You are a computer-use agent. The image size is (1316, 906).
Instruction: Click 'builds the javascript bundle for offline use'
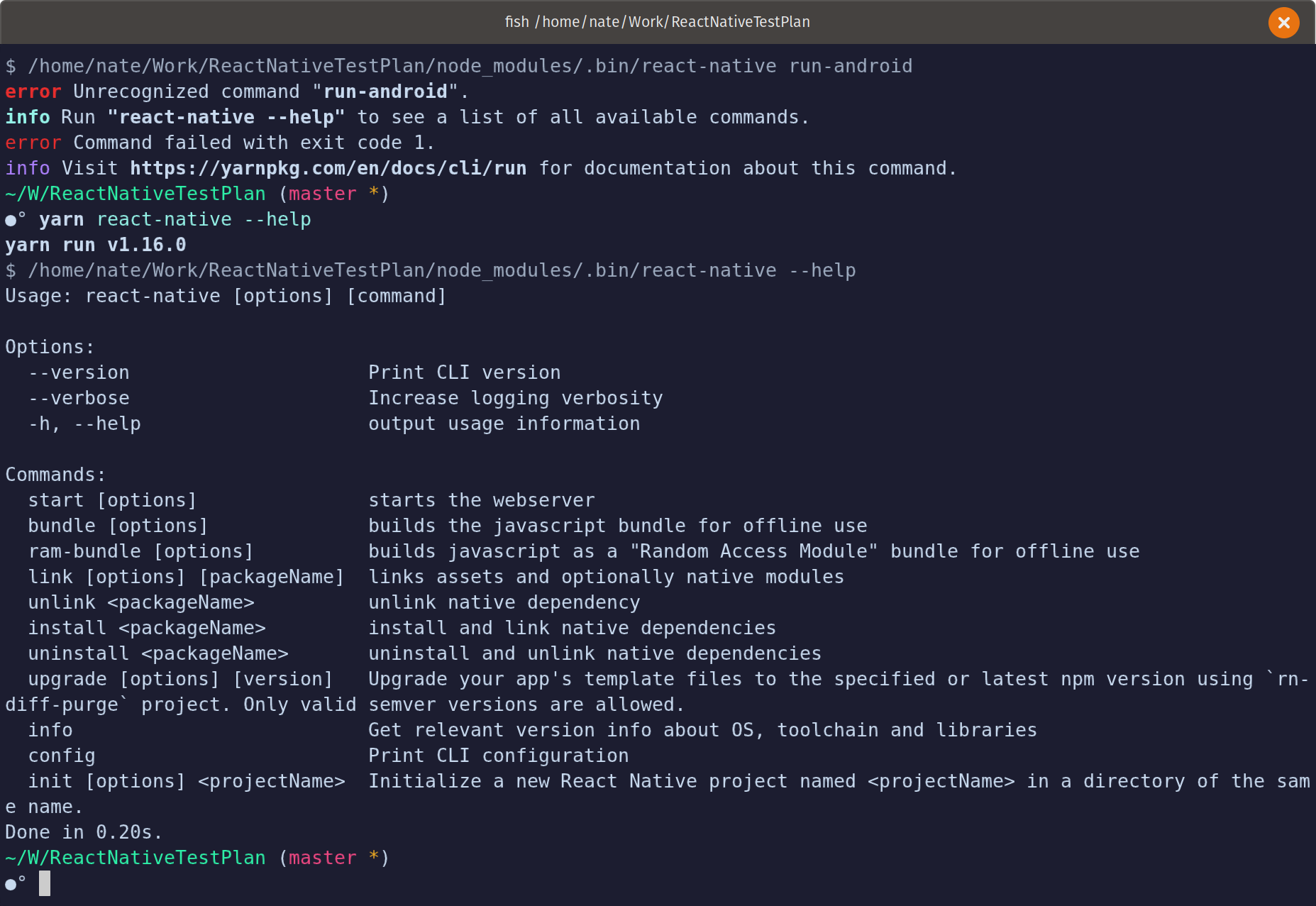[x=618, y=526]
